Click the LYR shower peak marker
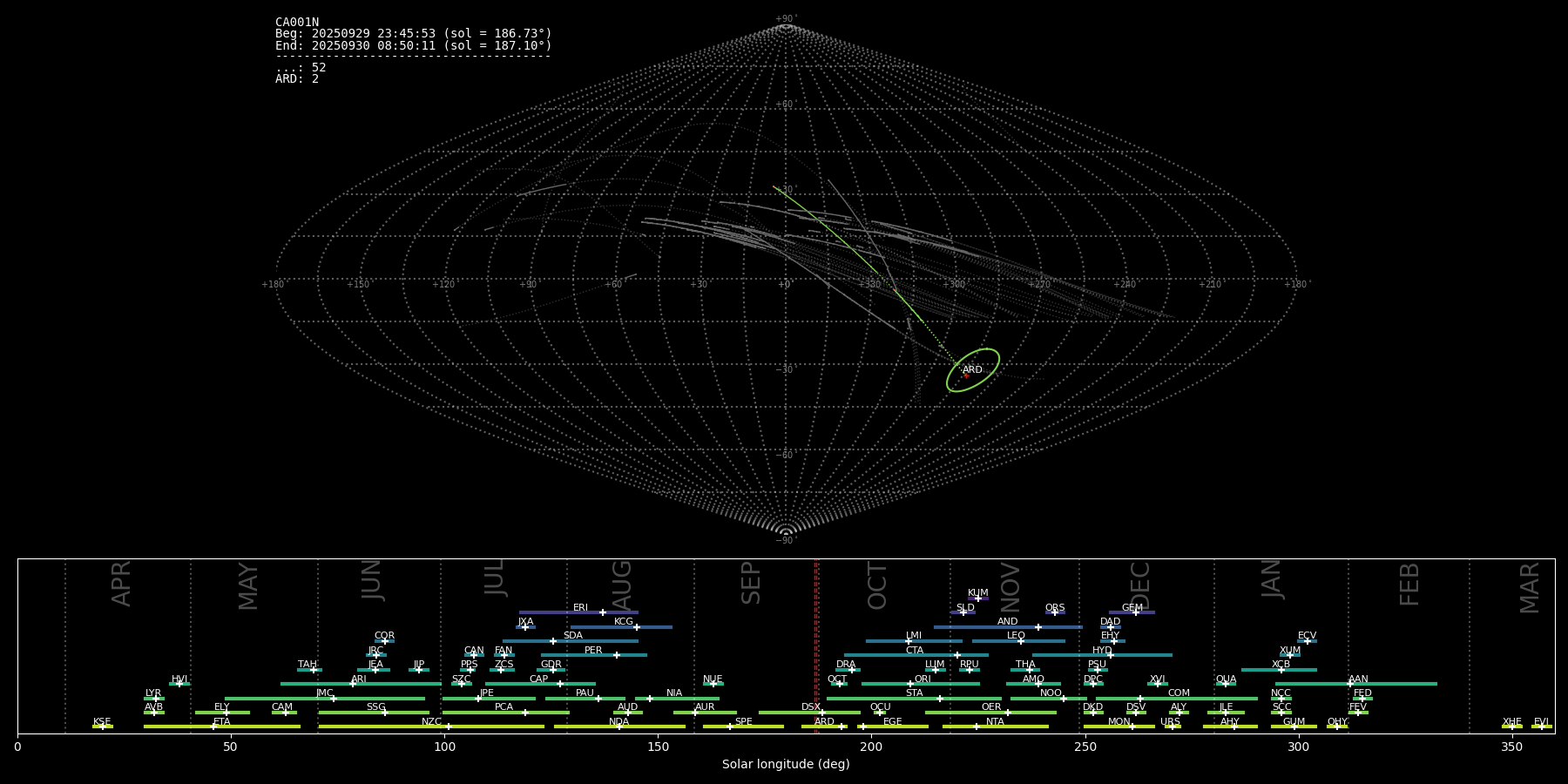 (x=156, y=699)
